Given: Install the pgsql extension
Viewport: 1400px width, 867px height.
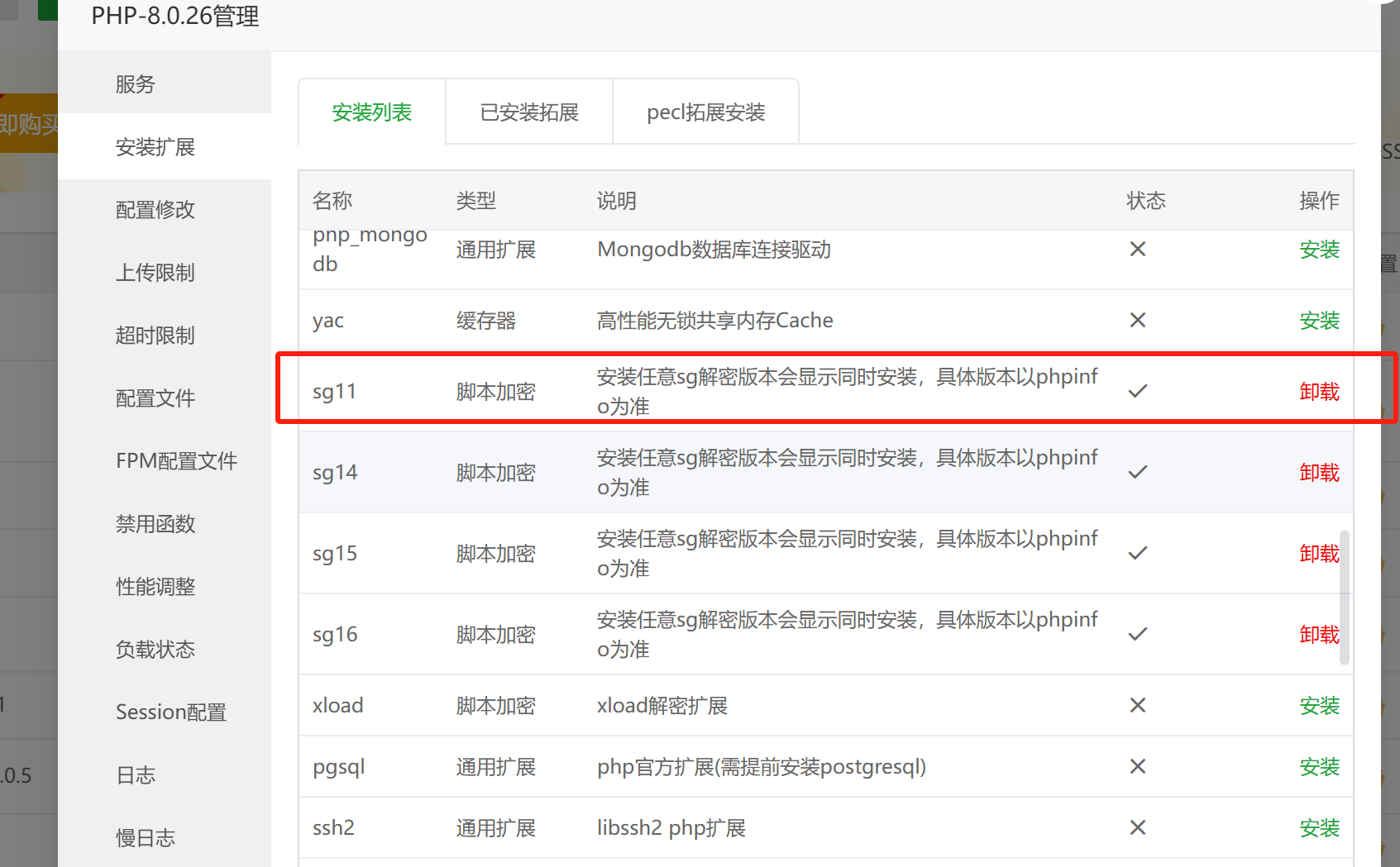Looking at the screenshot, I should point(1319,767).
